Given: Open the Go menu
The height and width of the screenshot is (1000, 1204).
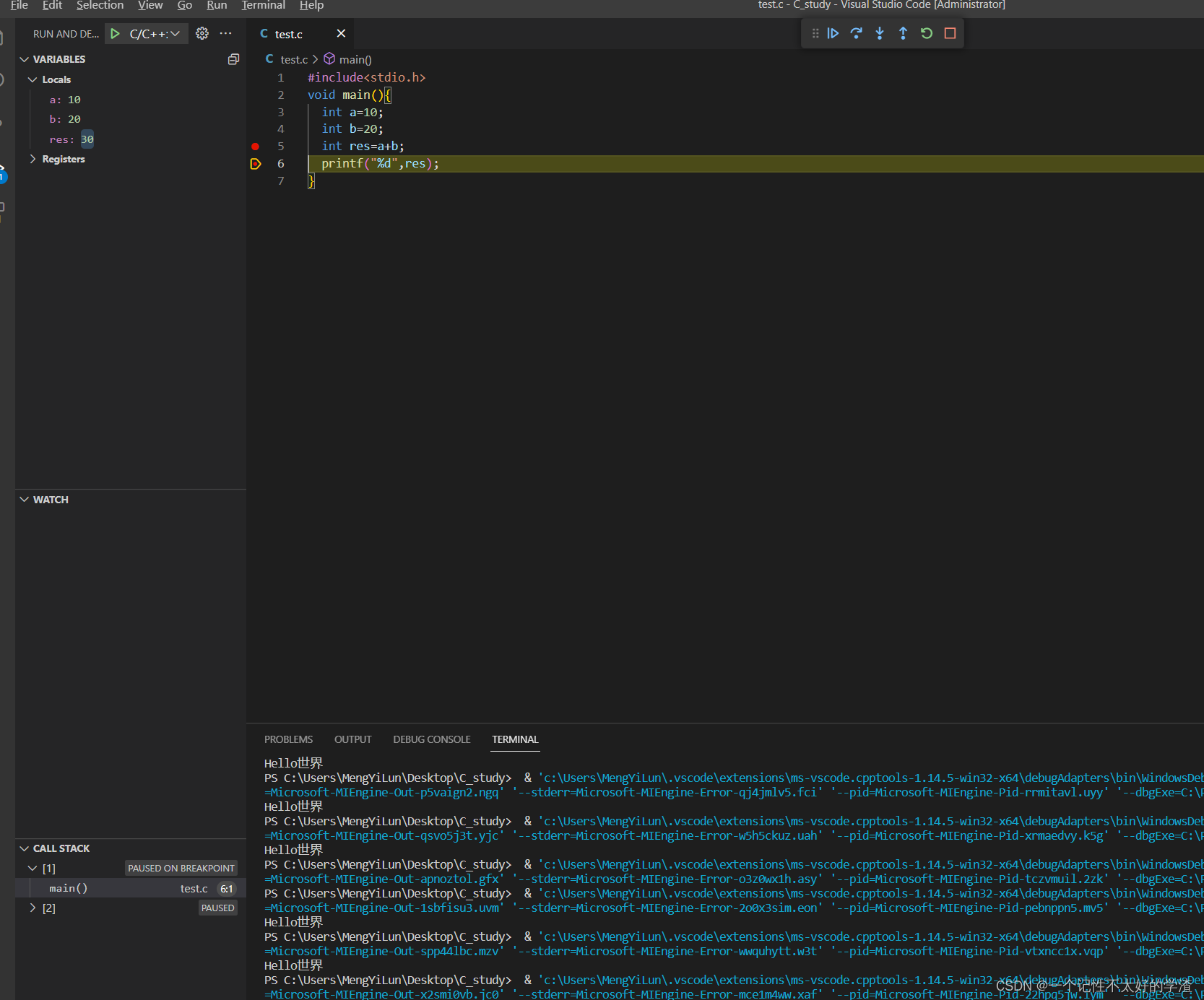Looking at the screenshot, I should point(185,5).
